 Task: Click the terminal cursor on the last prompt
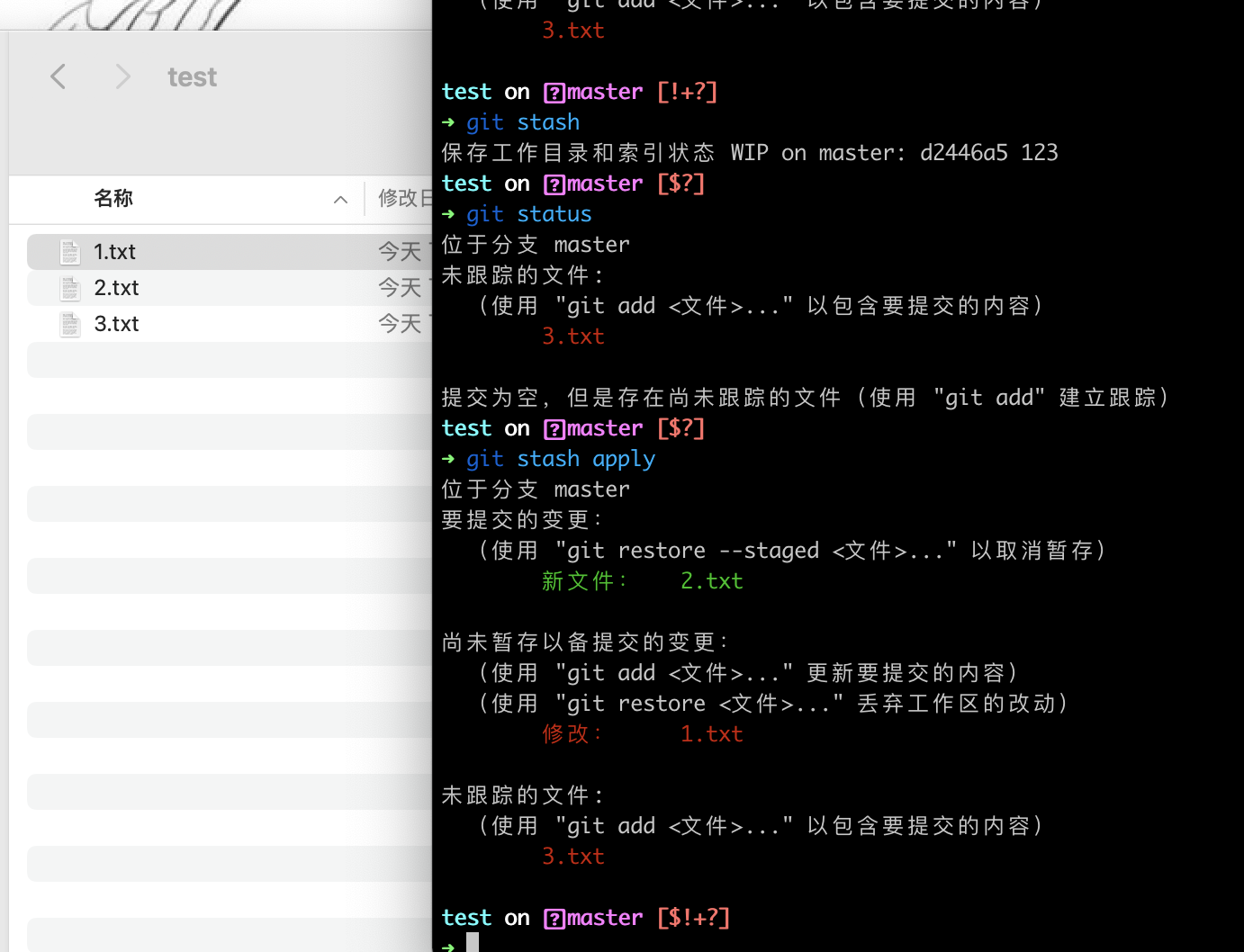click(473, 943)
